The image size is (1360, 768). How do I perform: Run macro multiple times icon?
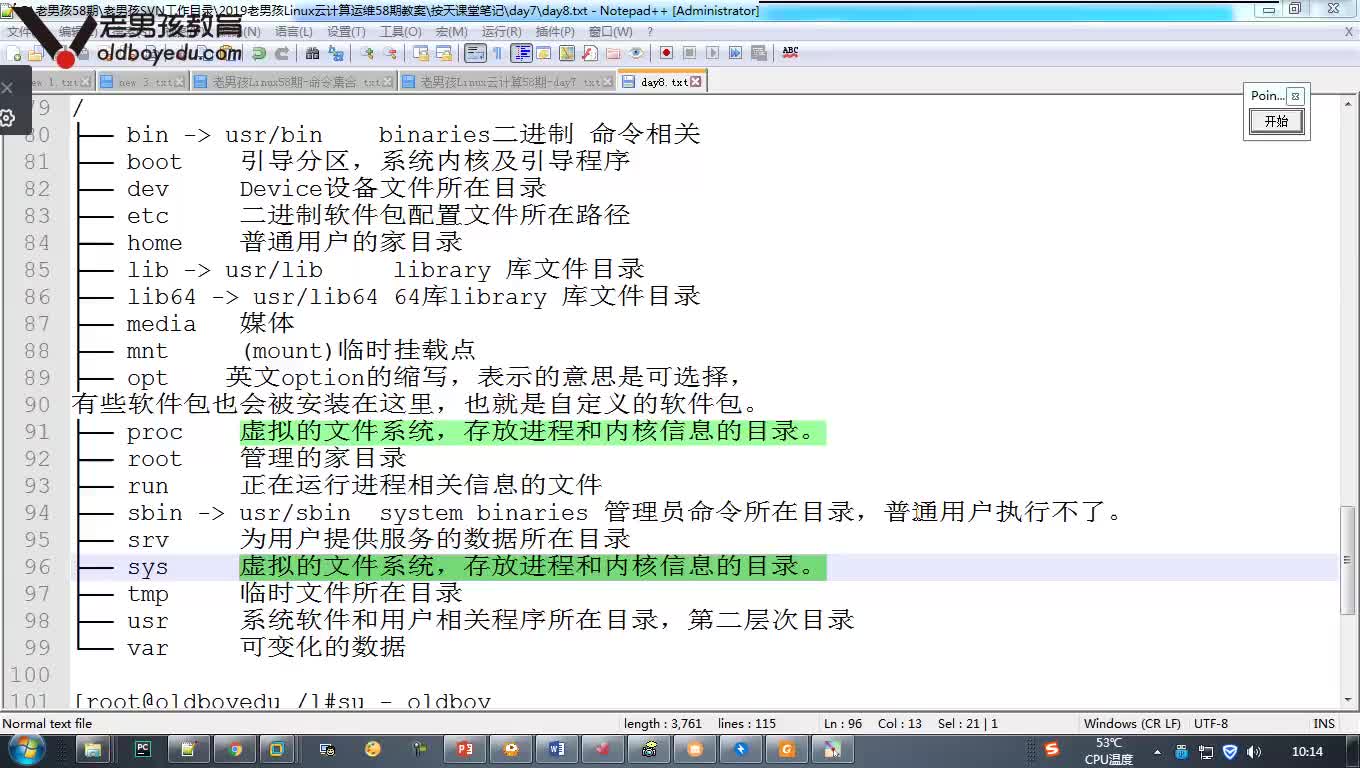click(735, 53)
